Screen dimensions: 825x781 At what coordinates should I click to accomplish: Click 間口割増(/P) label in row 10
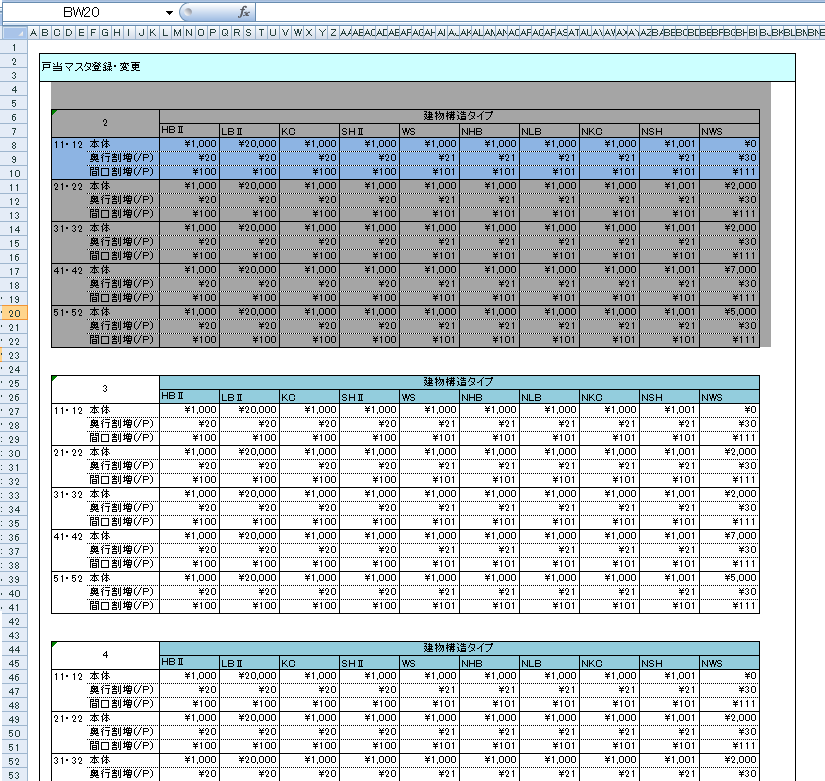coord(122,172)
